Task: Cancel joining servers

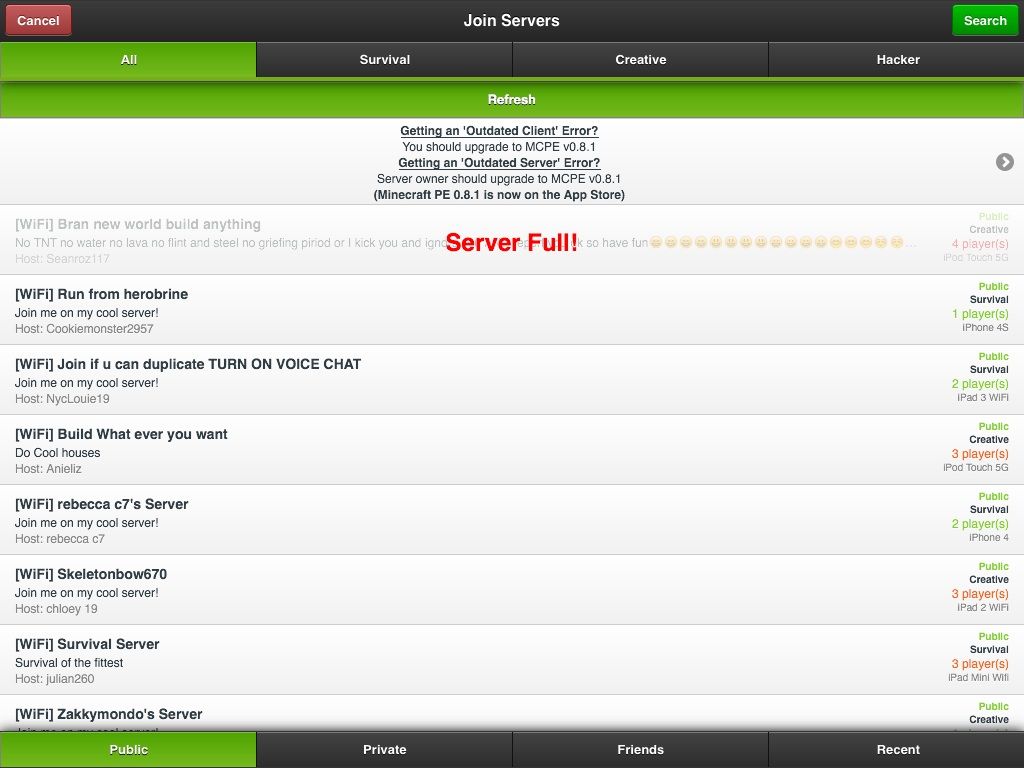Action: click(x=38, y=20)
